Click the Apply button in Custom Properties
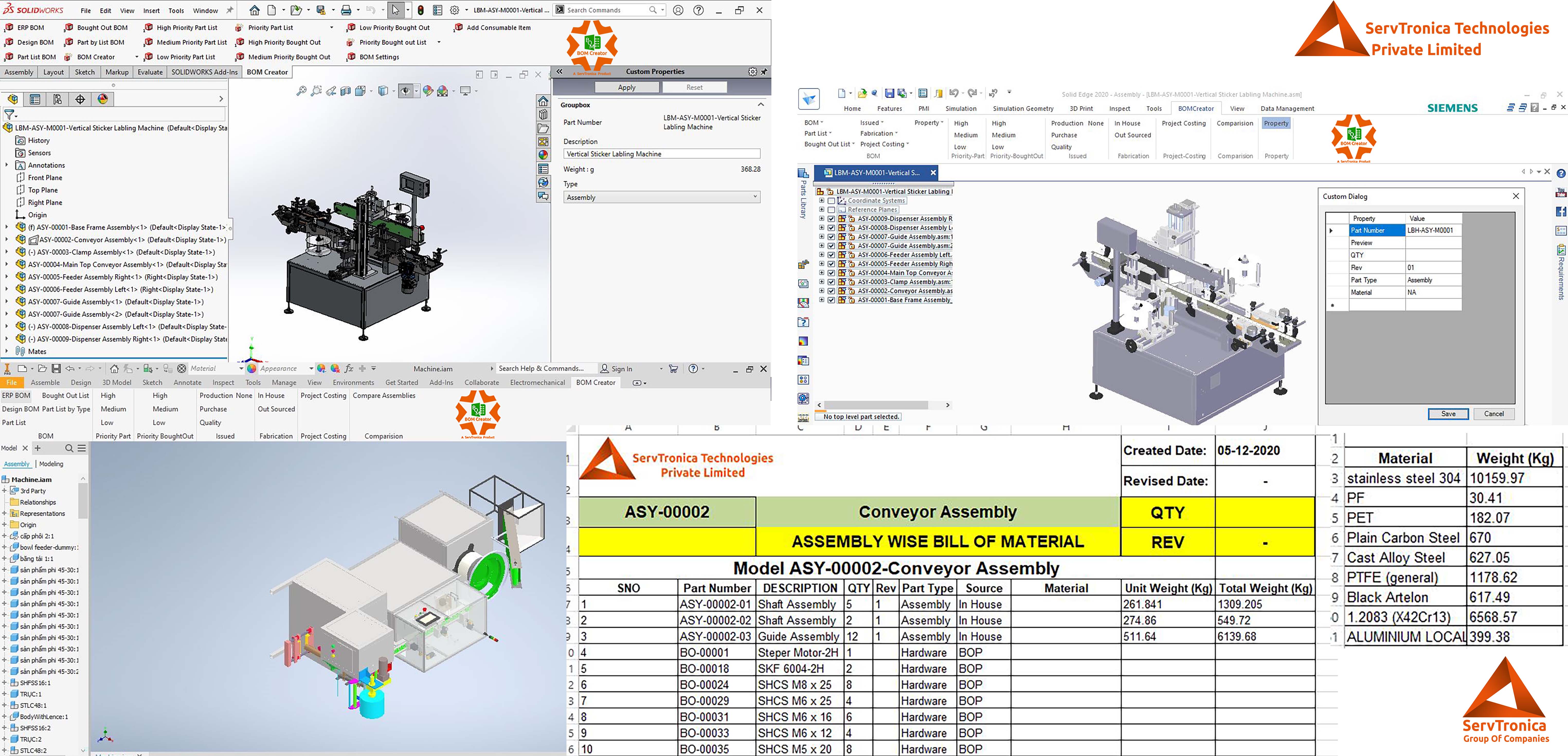The height and width of the screenshot is (756, 1568). pos(626,87)
